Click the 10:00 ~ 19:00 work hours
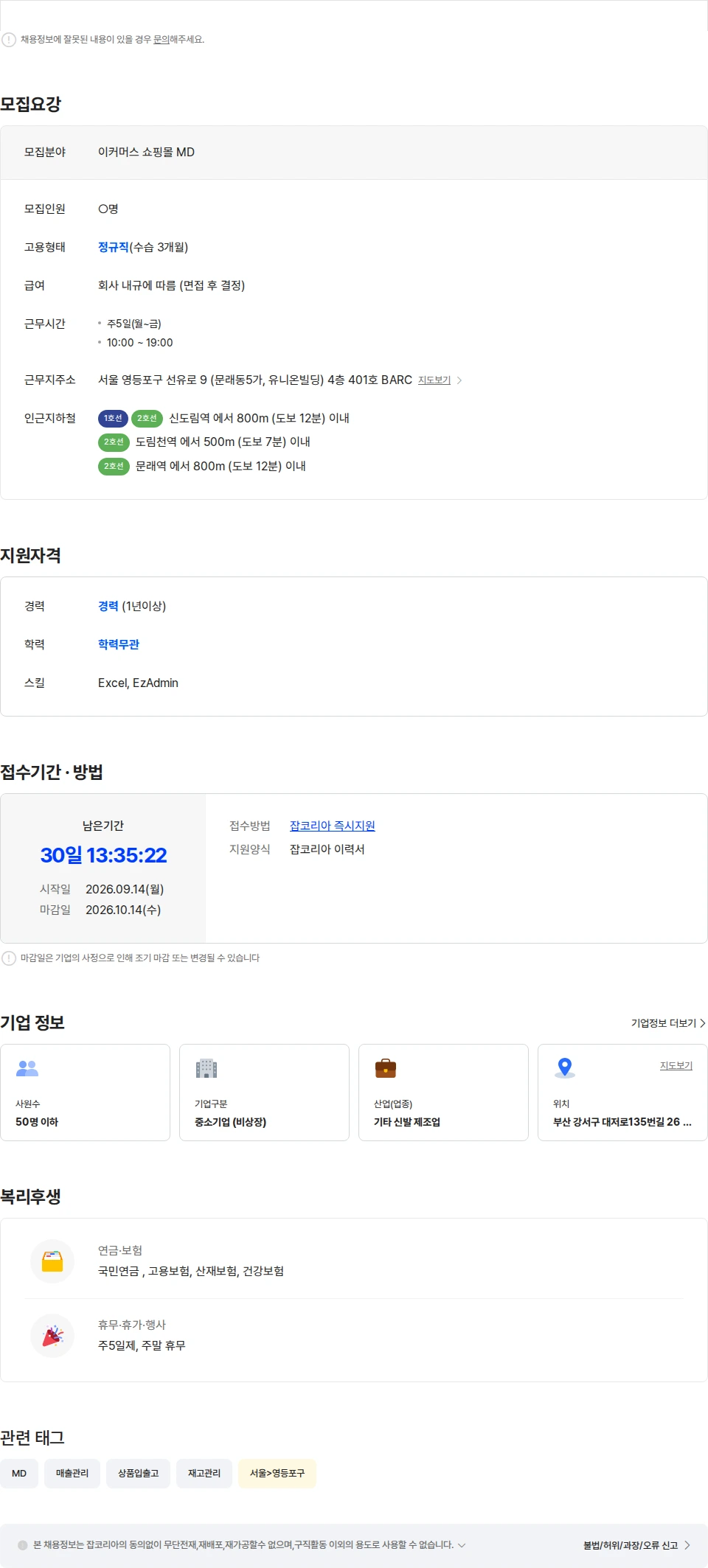Image resolution: width=708 pixels, height=1568 pixels. coord(140,343)
